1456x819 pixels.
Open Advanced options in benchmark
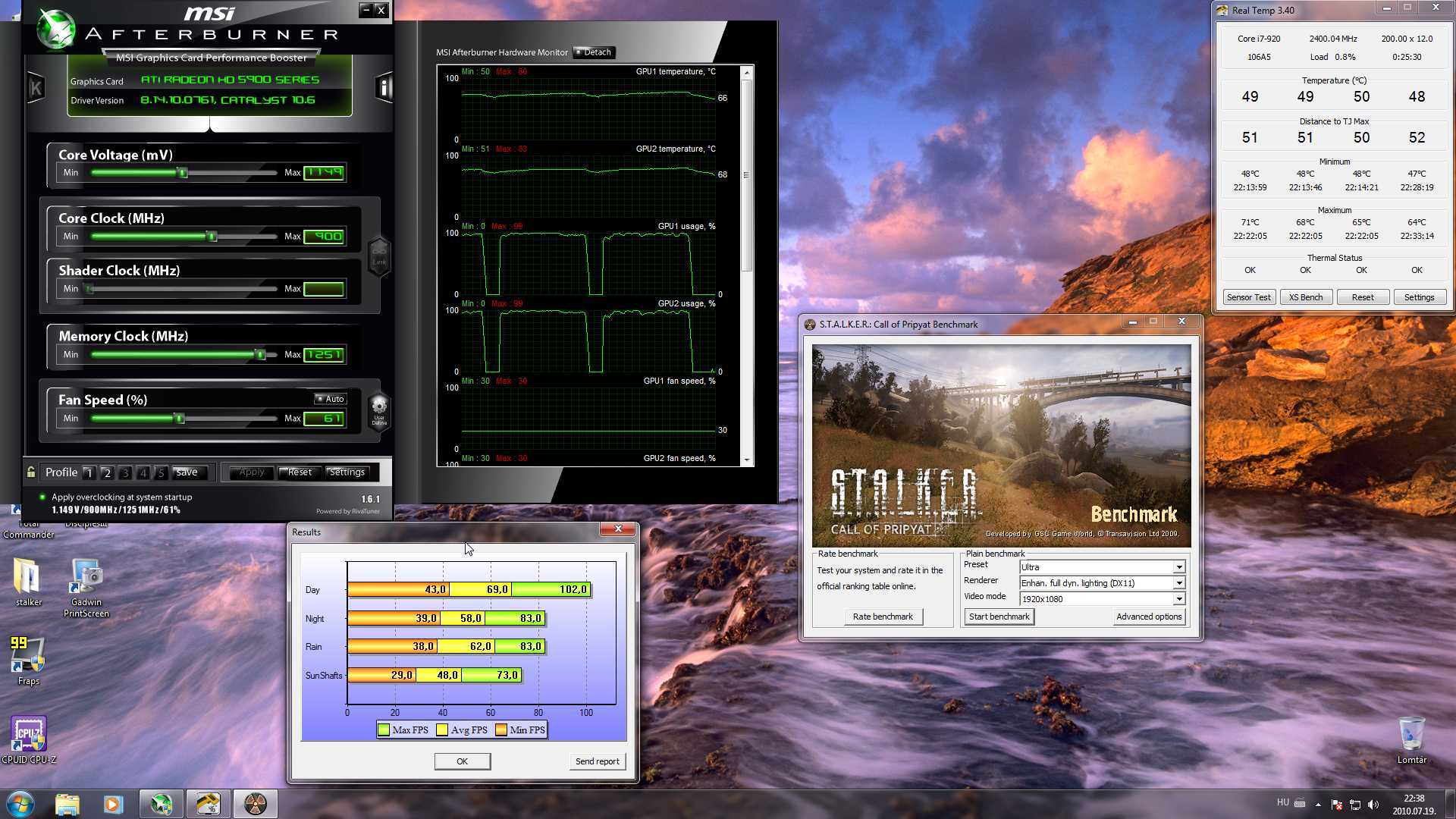tap(1149, 617)
